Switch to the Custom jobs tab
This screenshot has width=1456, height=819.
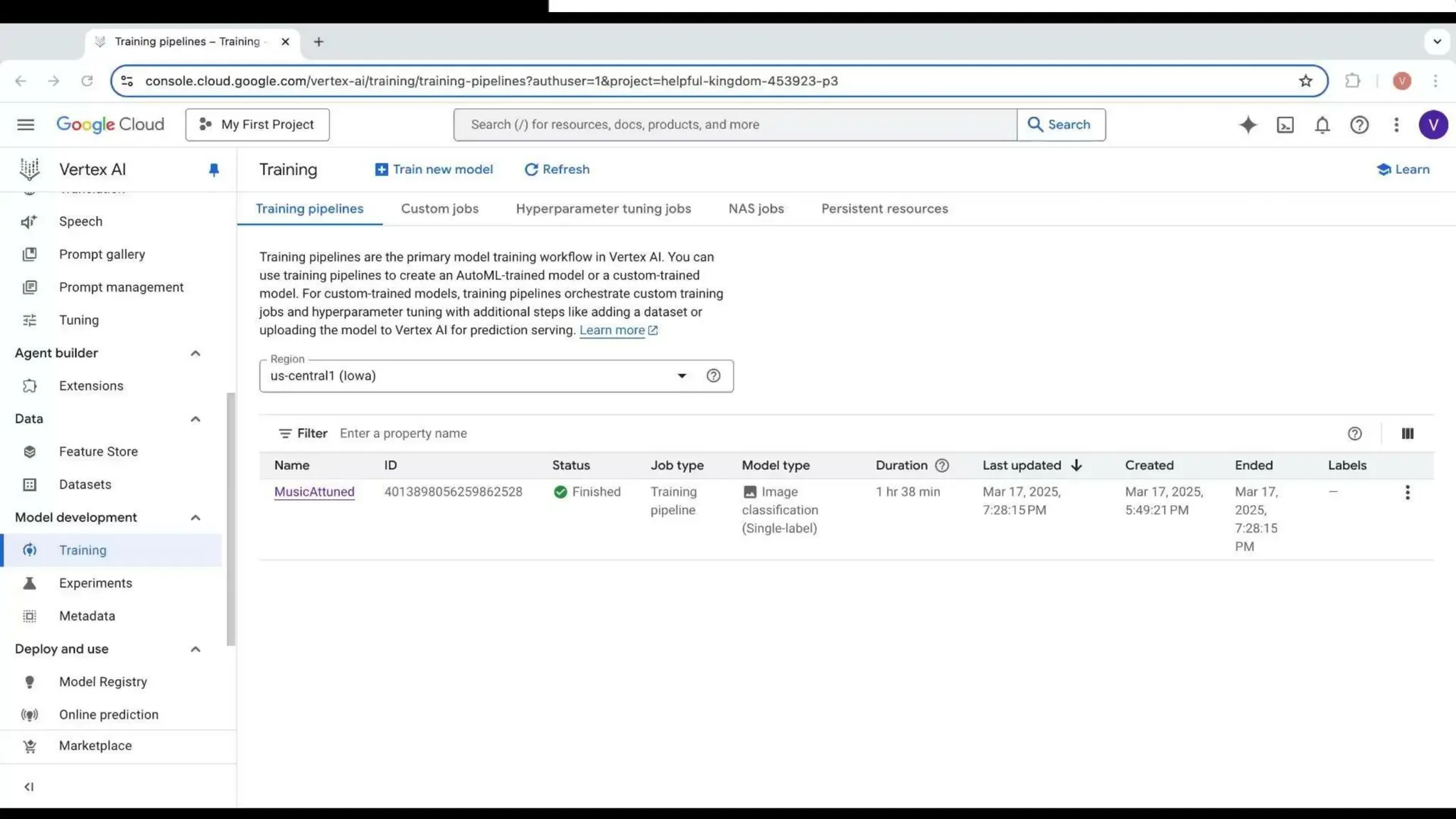pyautogui.click(x=439, y=208)
